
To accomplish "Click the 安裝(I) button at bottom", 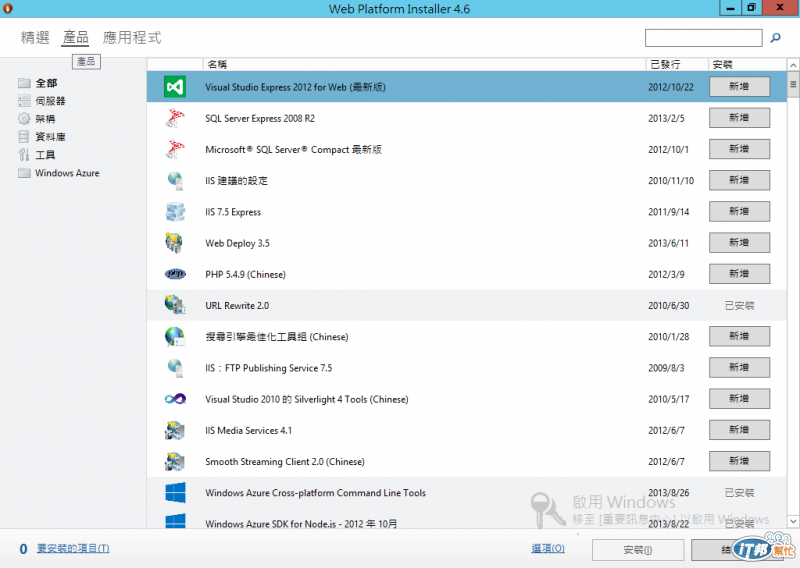I will (x=638, y=550).
